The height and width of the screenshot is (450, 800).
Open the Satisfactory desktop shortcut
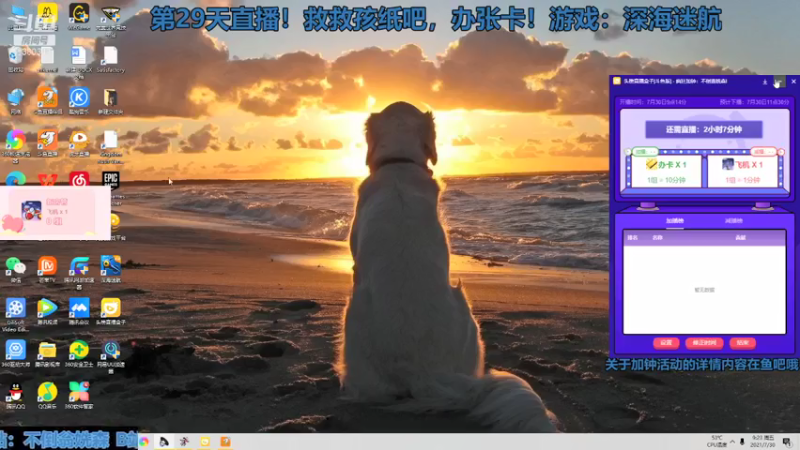tap(110, 56)
